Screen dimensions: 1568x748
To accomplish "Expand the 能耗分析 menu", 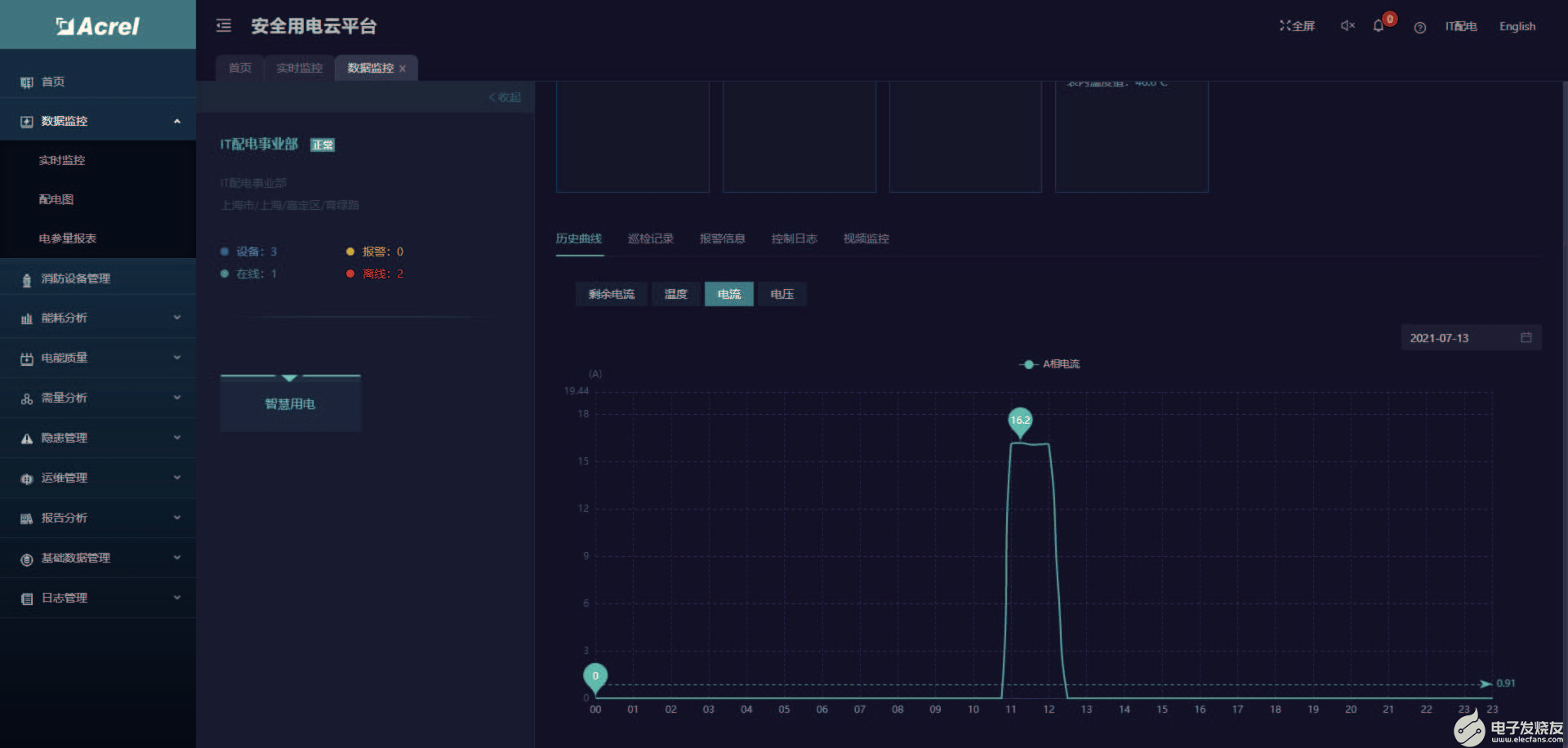I will point(177,318).
